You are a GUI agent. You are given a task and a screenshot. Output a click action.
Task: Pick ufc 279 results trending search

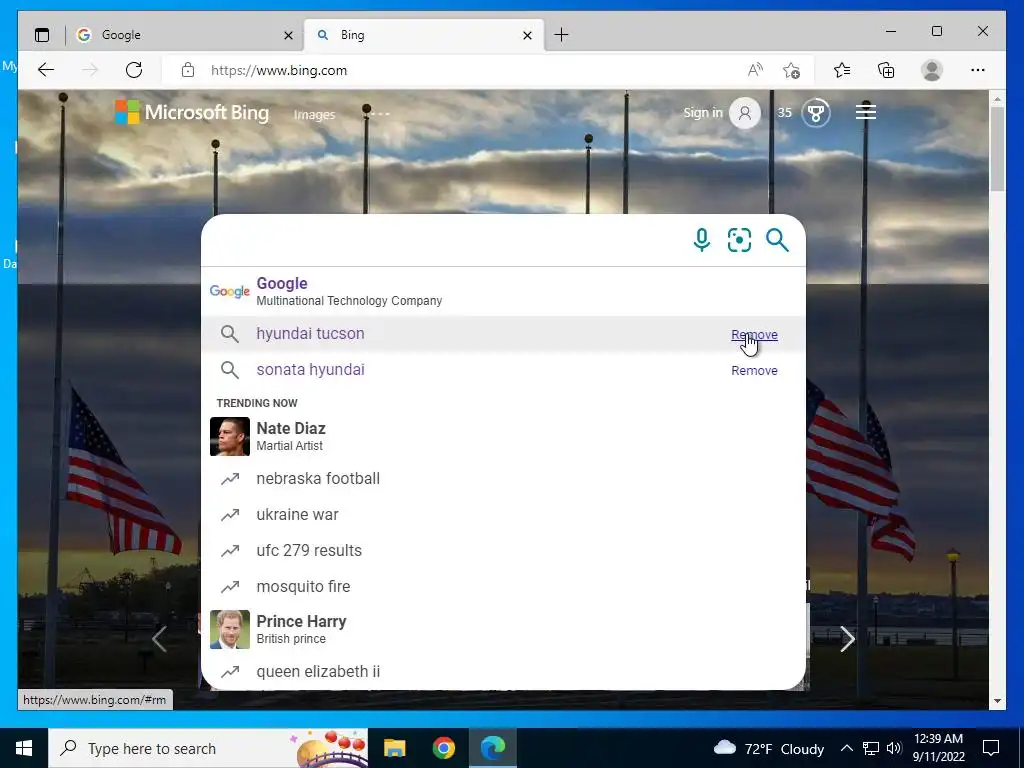[503, 551]
